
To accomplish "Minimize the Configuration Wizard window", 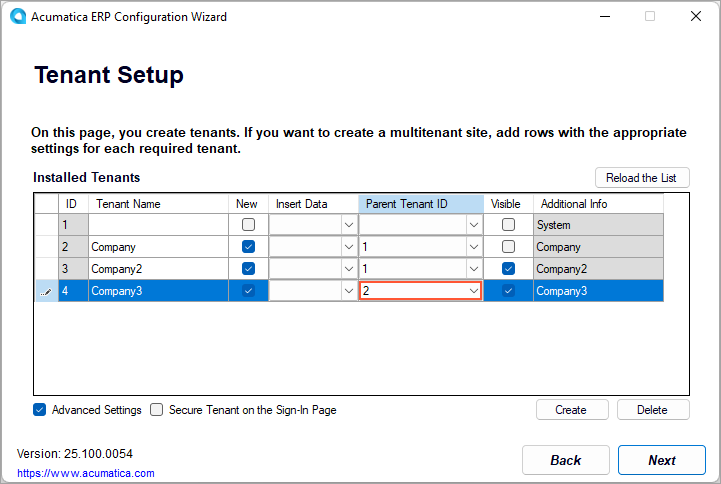I will coord(605,16).
